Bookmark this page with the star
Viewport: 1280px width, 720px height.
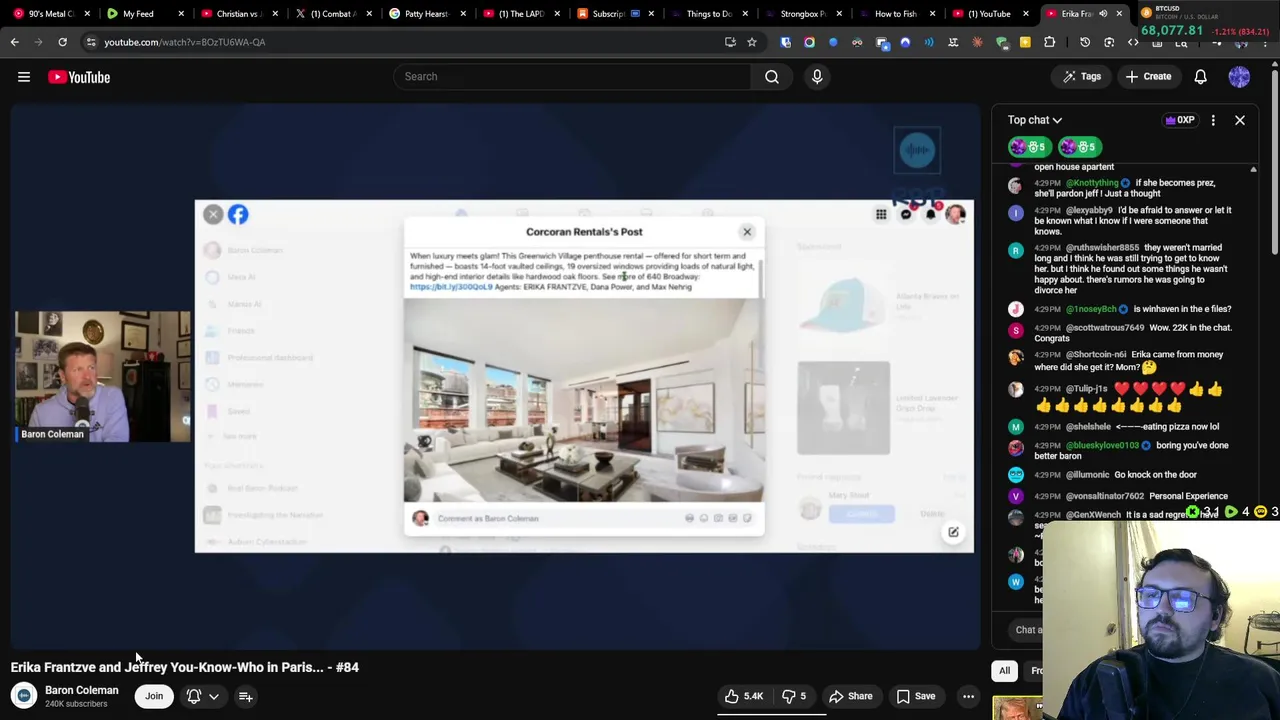[x=752, y=42]
